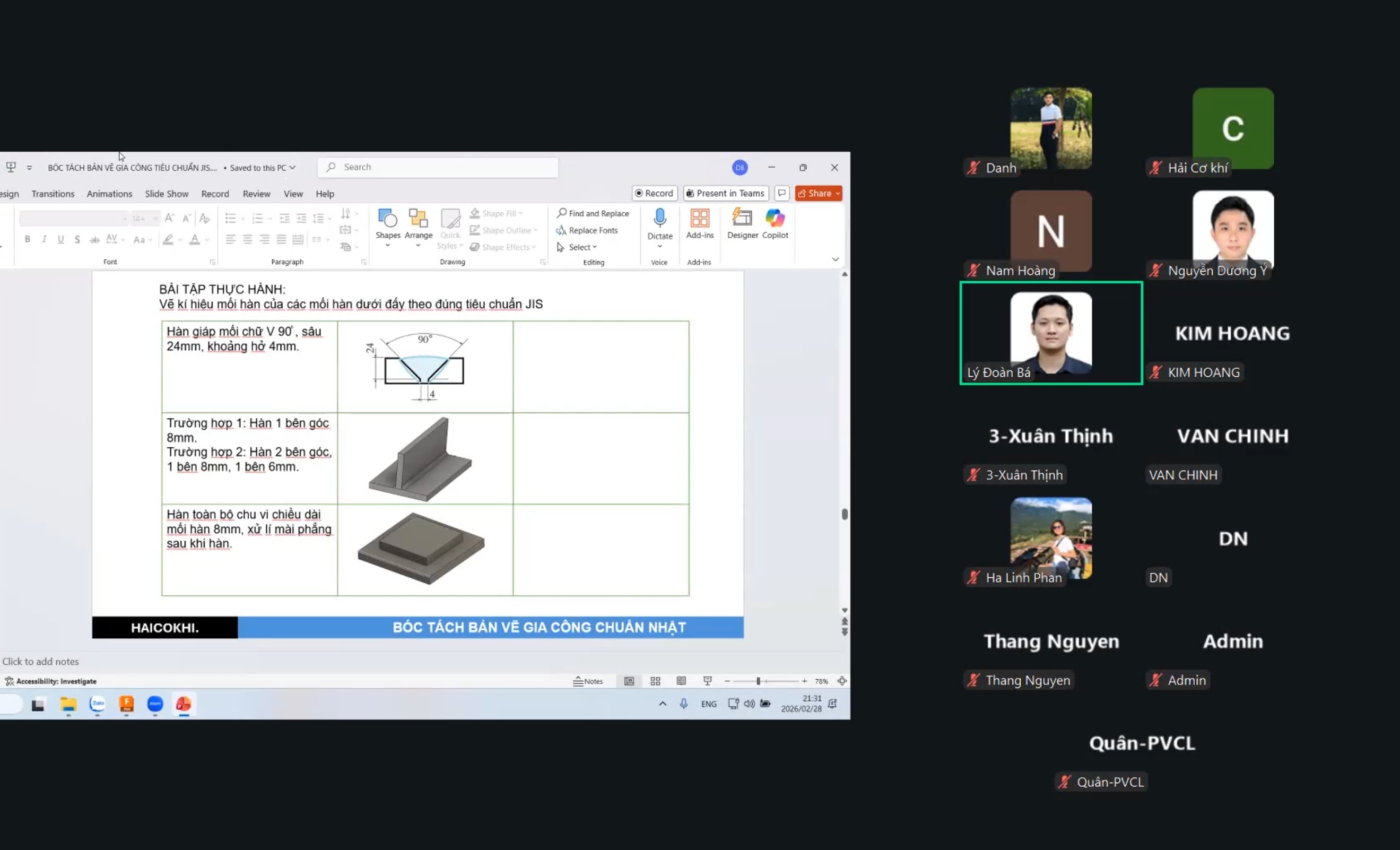Toggle Italic formatting
The width and height of the screenshot is (1400, 850).
pyautogui.click(x=44, y=239)
